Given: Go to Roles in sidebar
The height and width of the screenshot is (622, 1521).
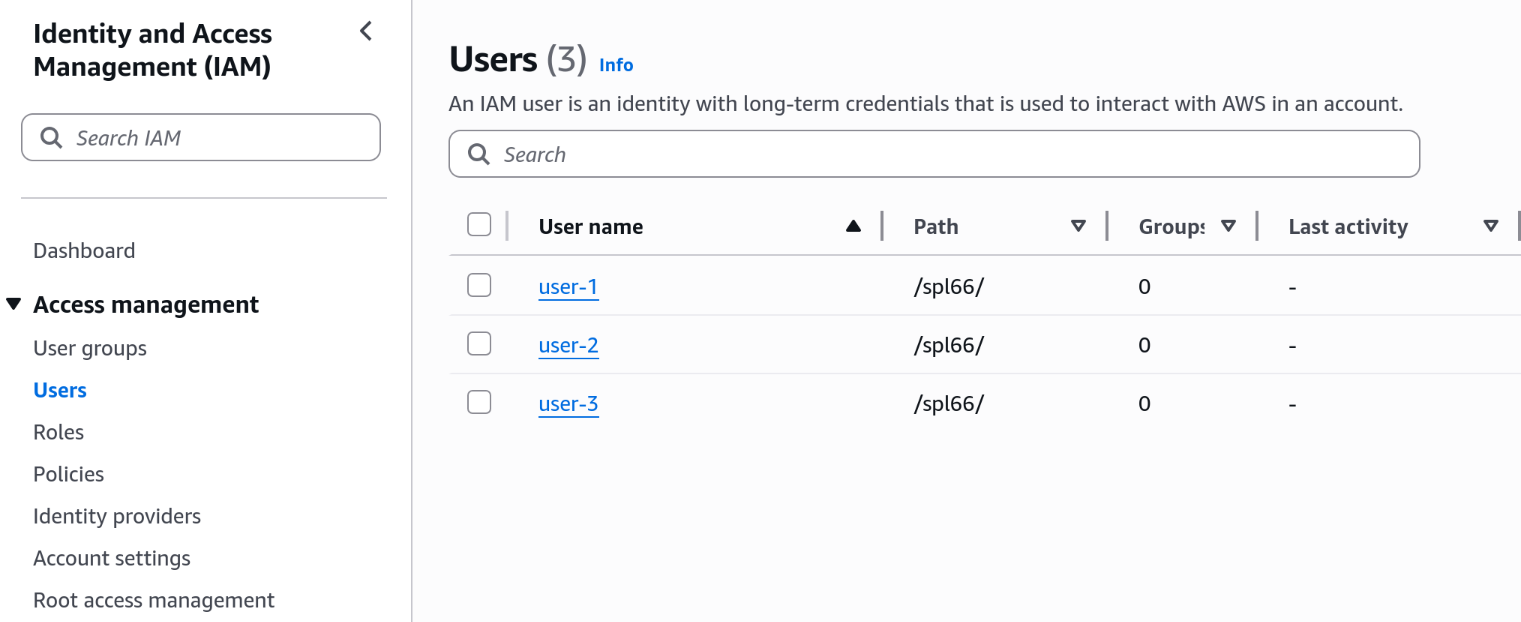Looking at the screenshot, I should 58,432.
